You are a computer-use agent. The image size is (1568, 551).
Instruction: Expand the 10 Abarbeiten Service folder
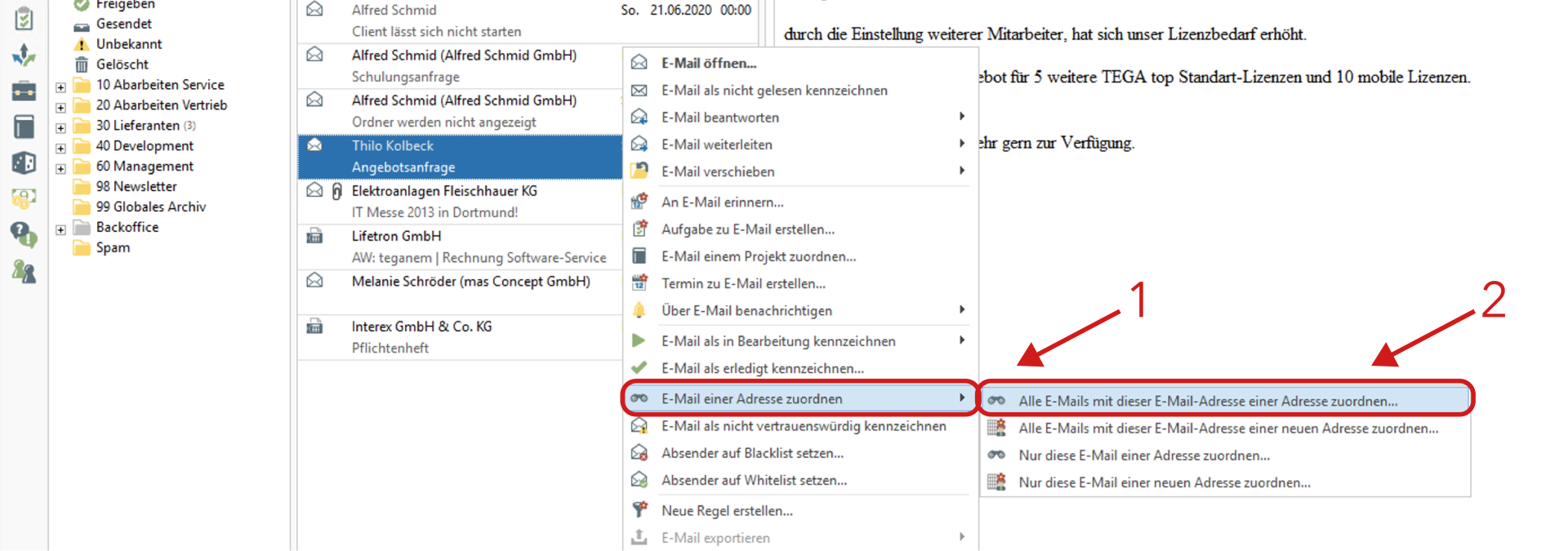tap(60, 87)
